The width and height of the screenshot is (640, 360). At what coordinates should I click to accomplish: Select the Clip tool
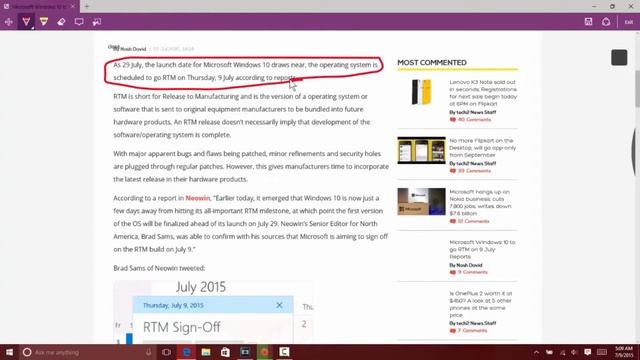(97, 22)
